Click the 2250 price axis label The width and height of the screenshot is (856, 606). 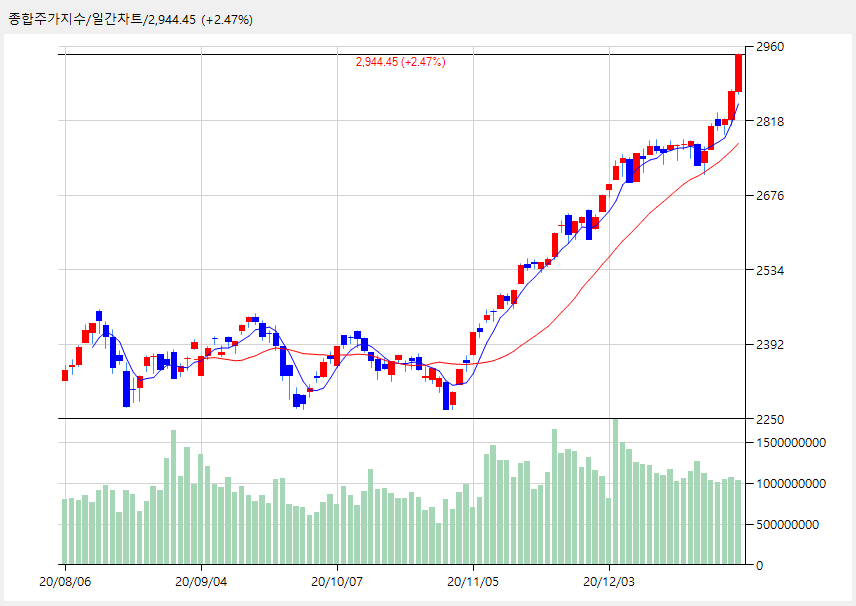[x=770, y=419]
